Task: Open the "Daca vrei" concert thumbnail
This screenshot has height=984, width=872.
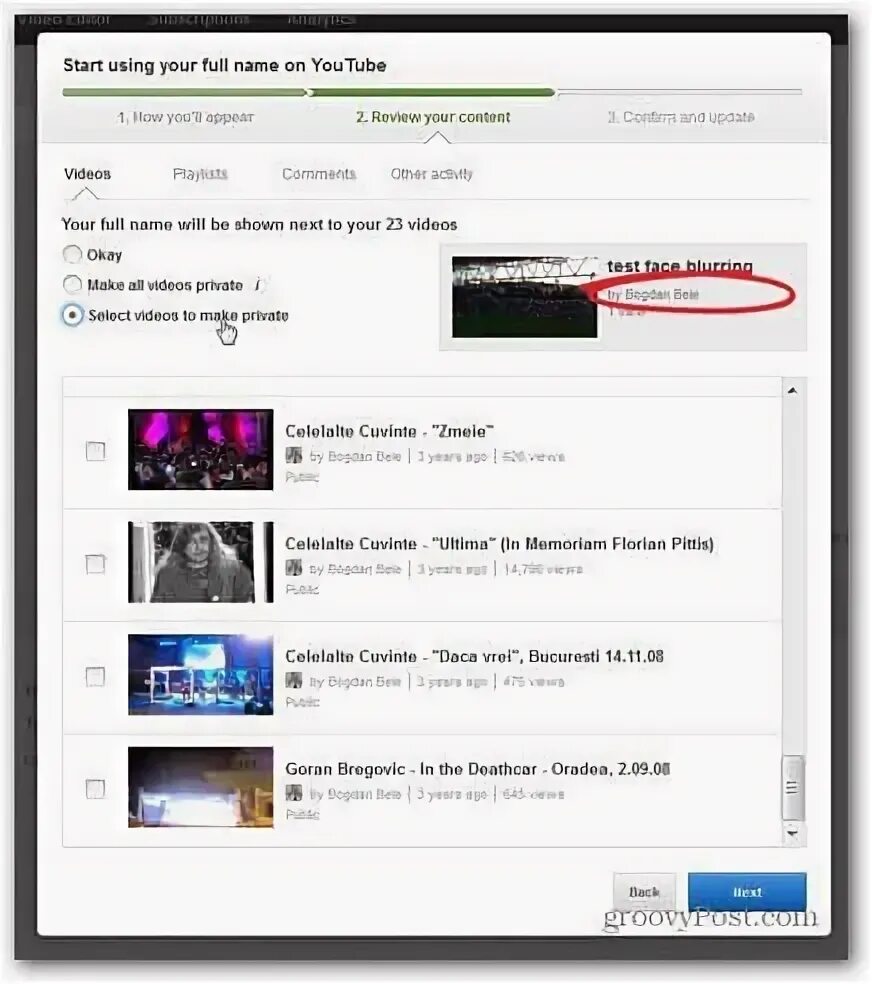Action: 201,675
